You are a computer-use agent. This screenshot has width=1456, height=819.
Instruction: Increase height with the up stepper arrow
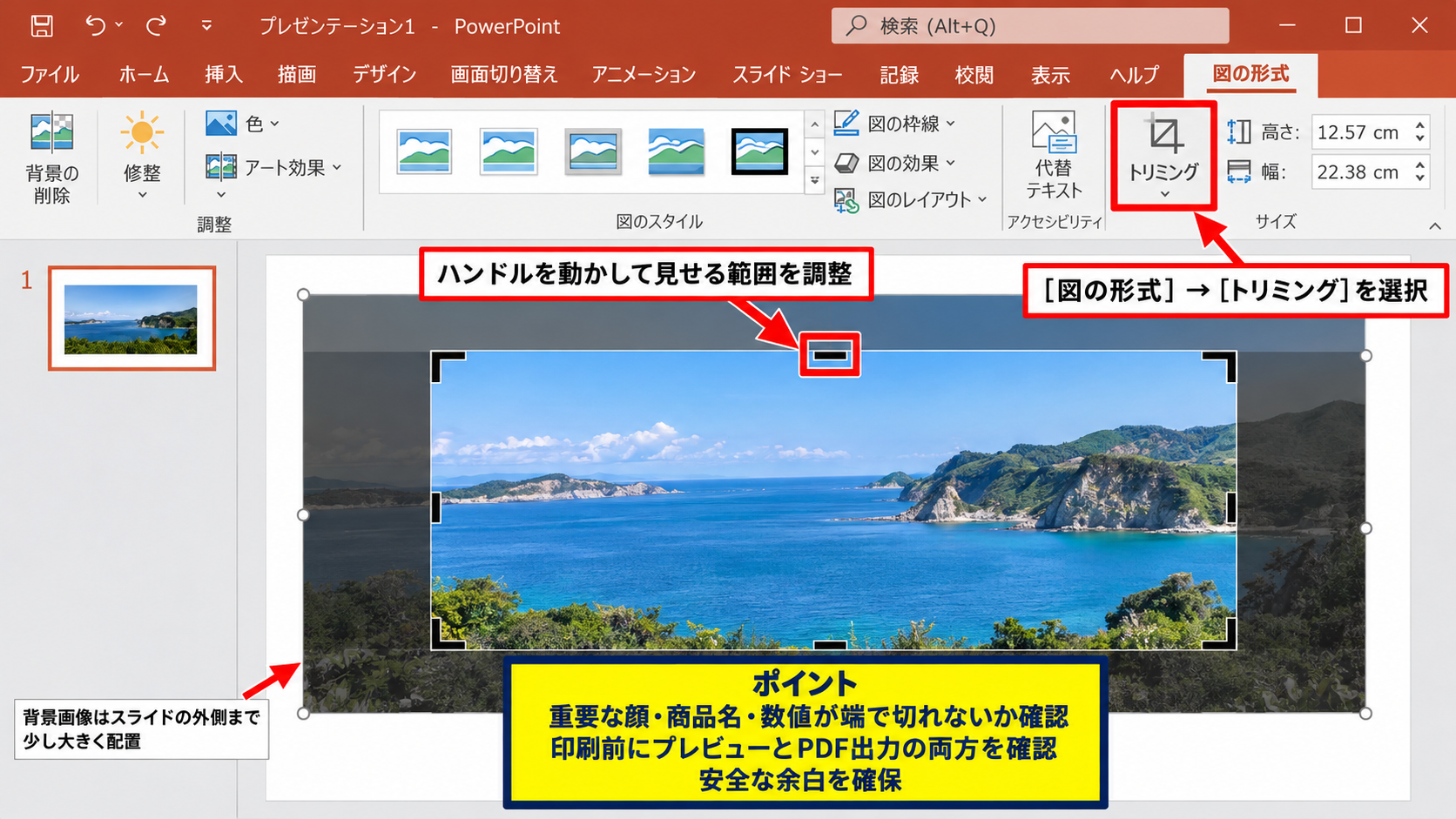pos(1420,125)
